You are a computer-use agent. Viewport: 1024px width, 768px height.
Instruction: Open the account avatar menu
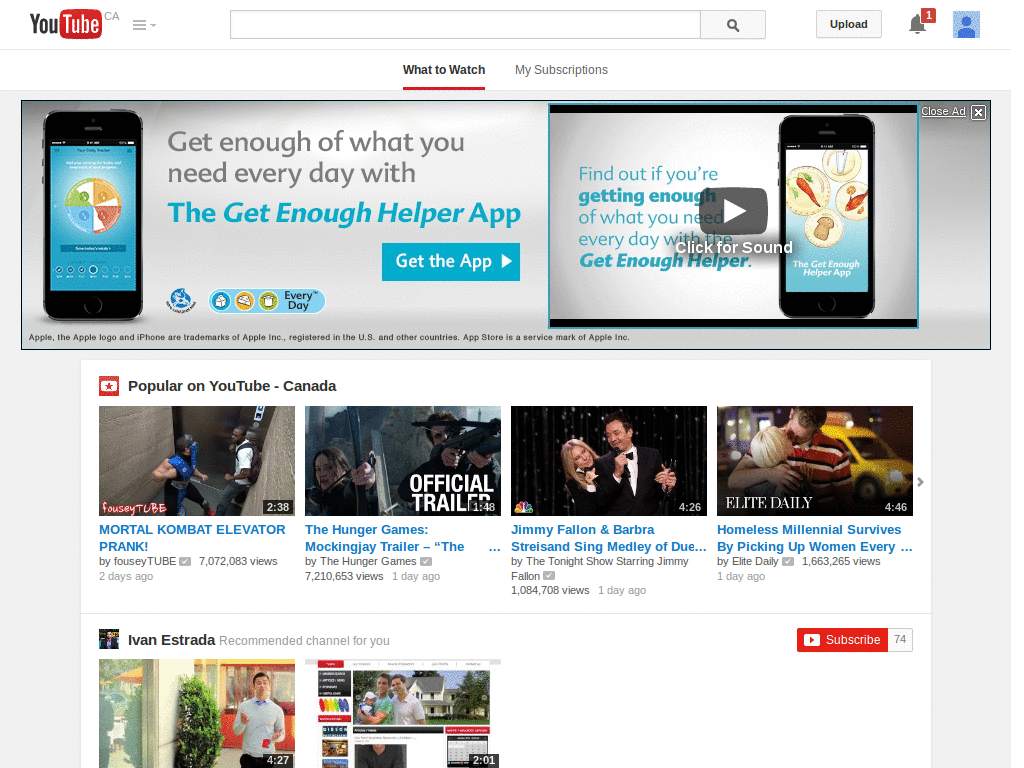pos(966,25)
